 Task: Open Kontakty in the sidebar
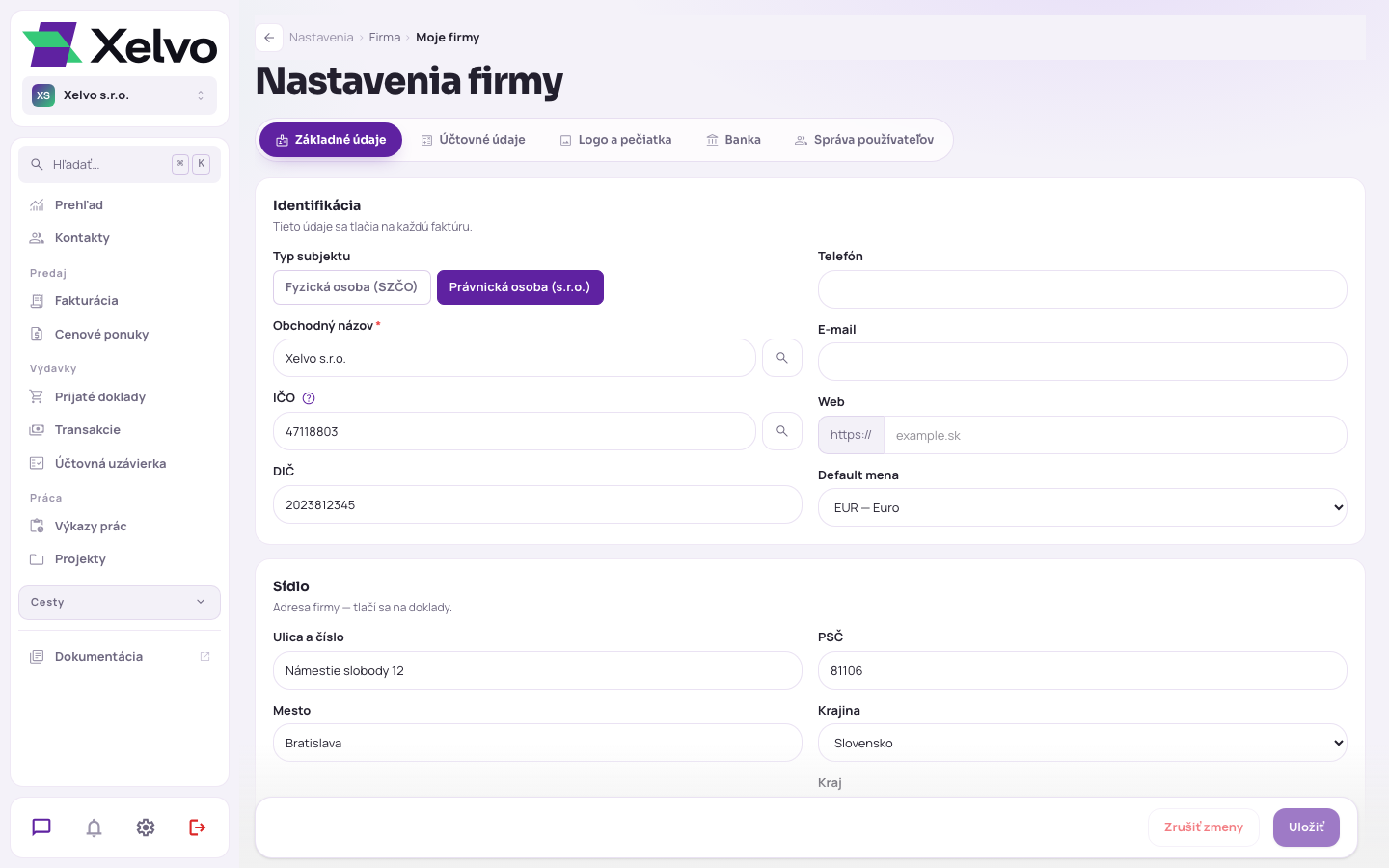(x=120, y=238)
